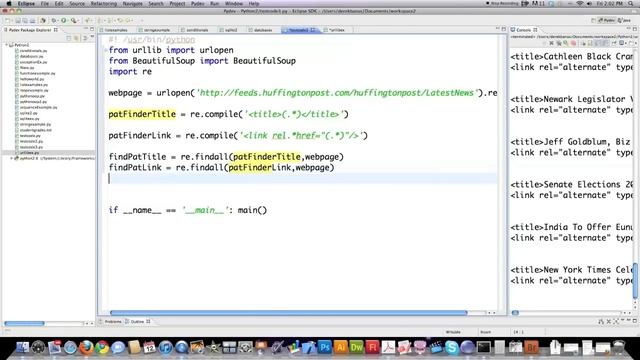Image resolution: width=640 pixels, height=360 pixels.
Task: Minimize the editor area
Action: pyautogui.click(x=498, y=29)
